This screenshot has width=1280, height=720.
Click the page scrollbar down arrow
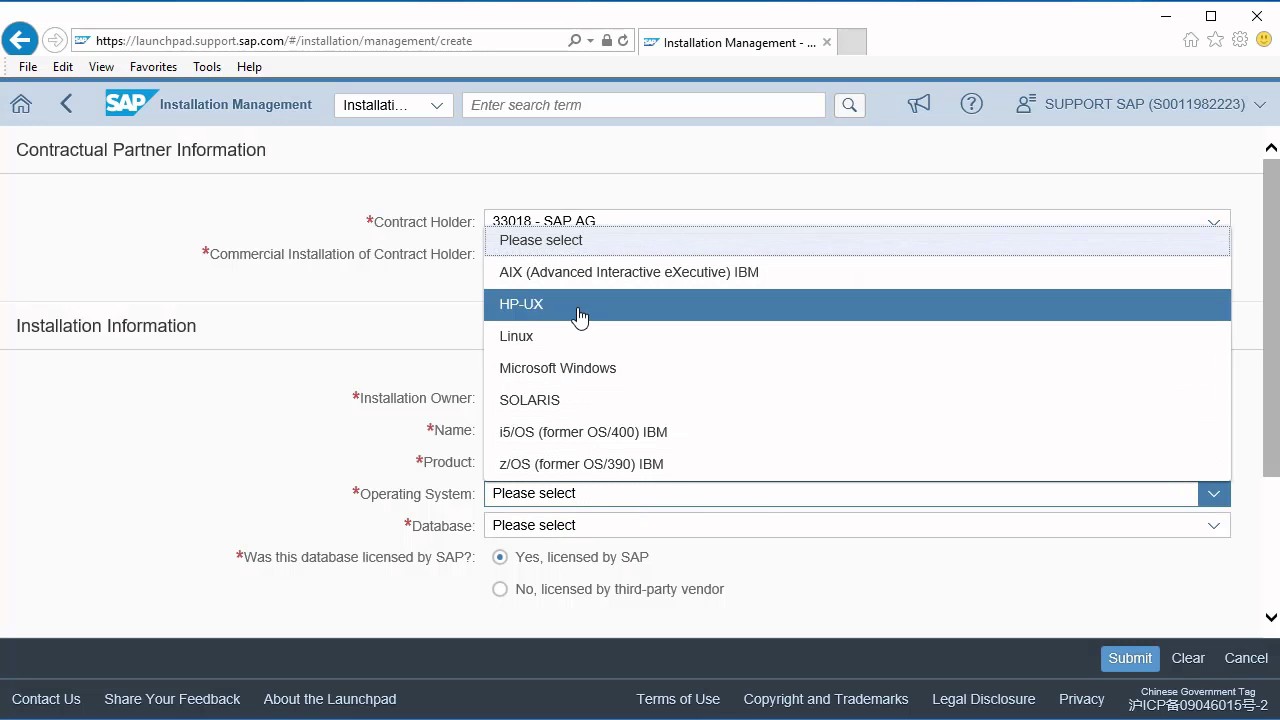tap(1271, 617)
